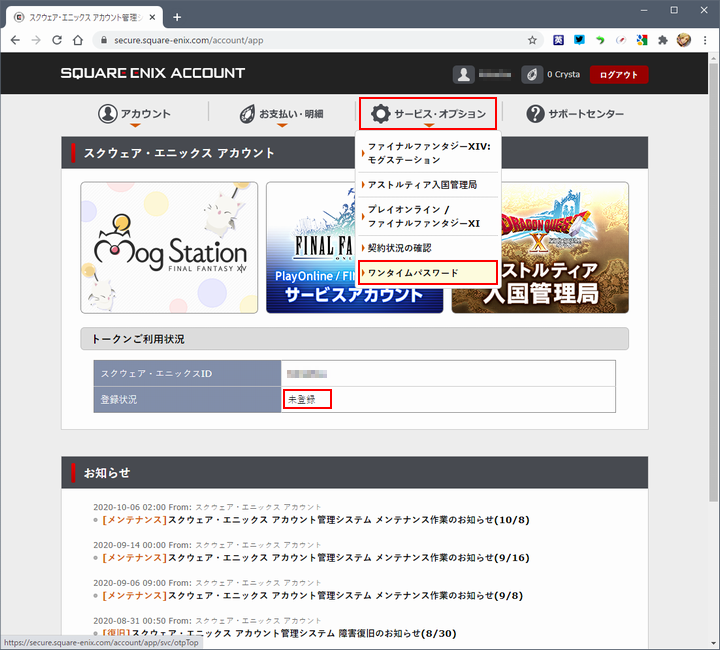Screen dimensions: 720x650
Task: Click the lock icon in address bar
Action: 104,40
